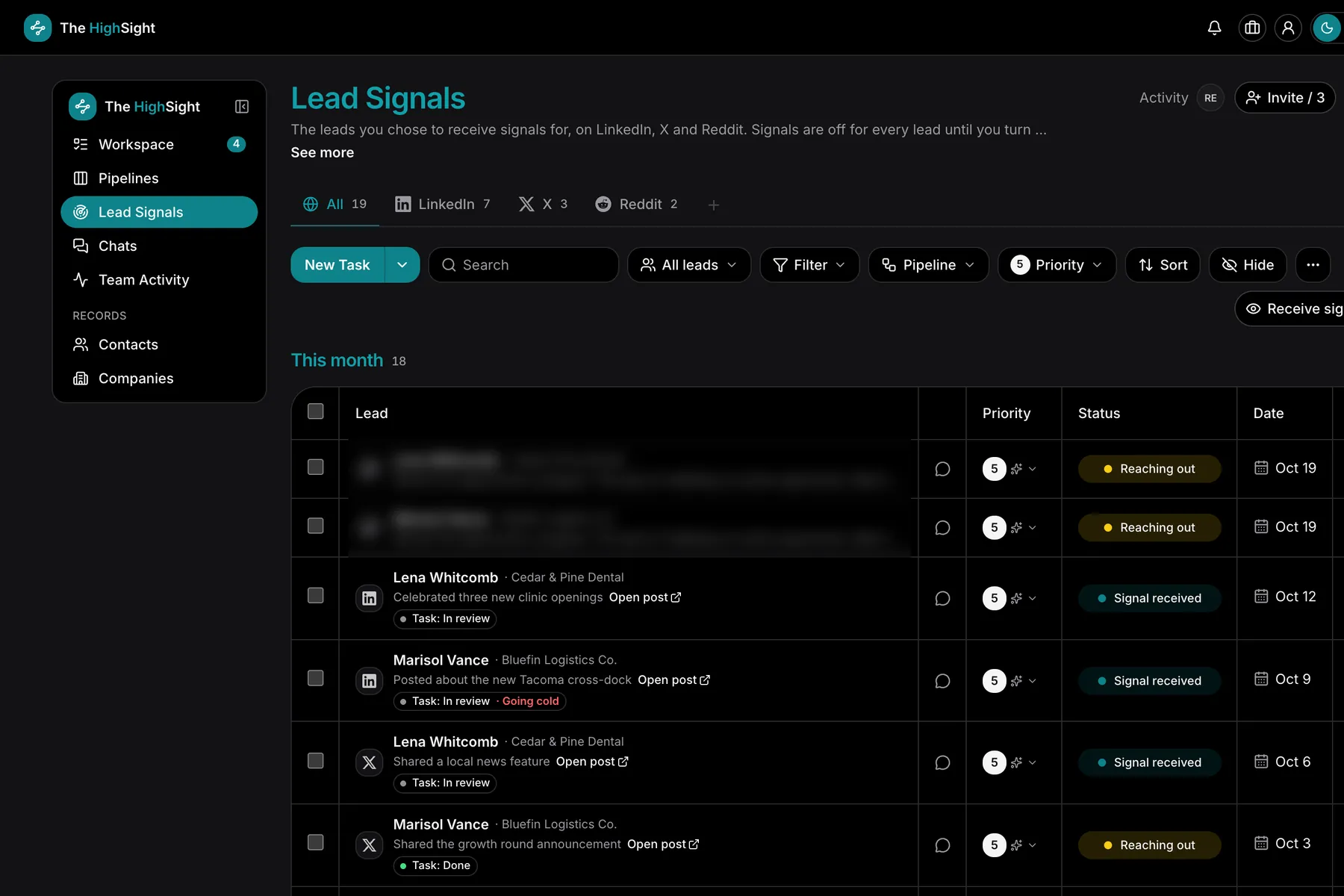This screenshot has width=1344, height=896.
Task: Toggle dark mode moon icon
Action: [1327, 28]
